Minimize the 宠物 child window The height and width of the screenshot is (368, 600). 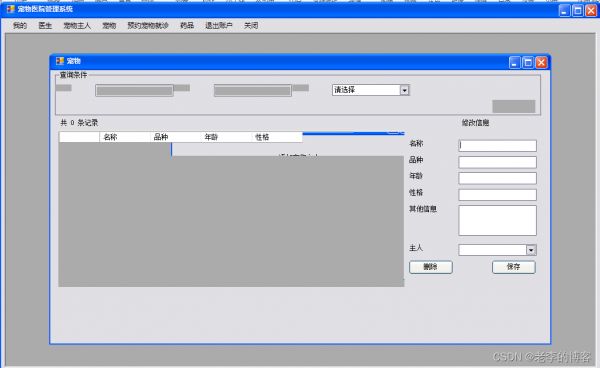[x=515, y=62]
